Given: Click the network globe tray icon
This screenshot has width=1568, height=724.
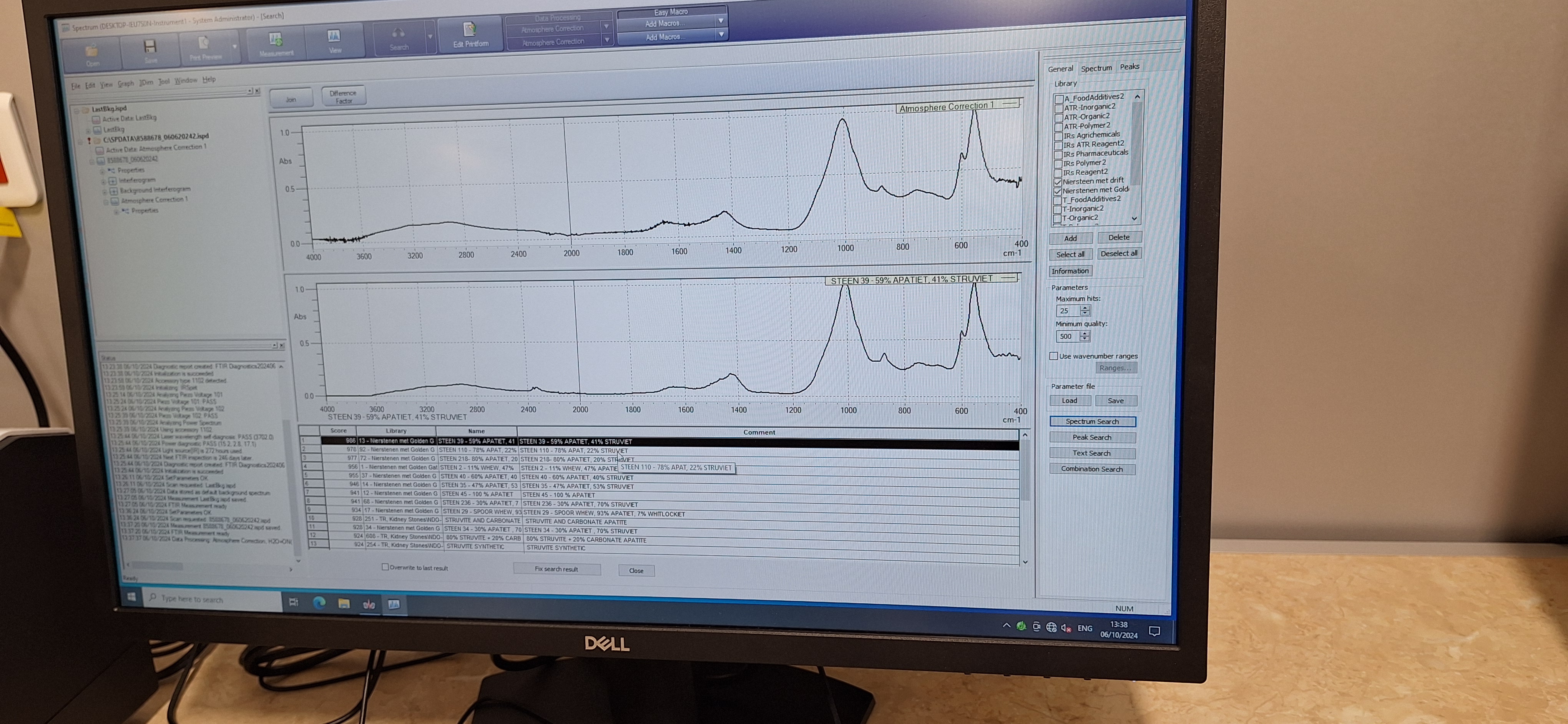Looking at the screenshot, I should point(1051,627).
